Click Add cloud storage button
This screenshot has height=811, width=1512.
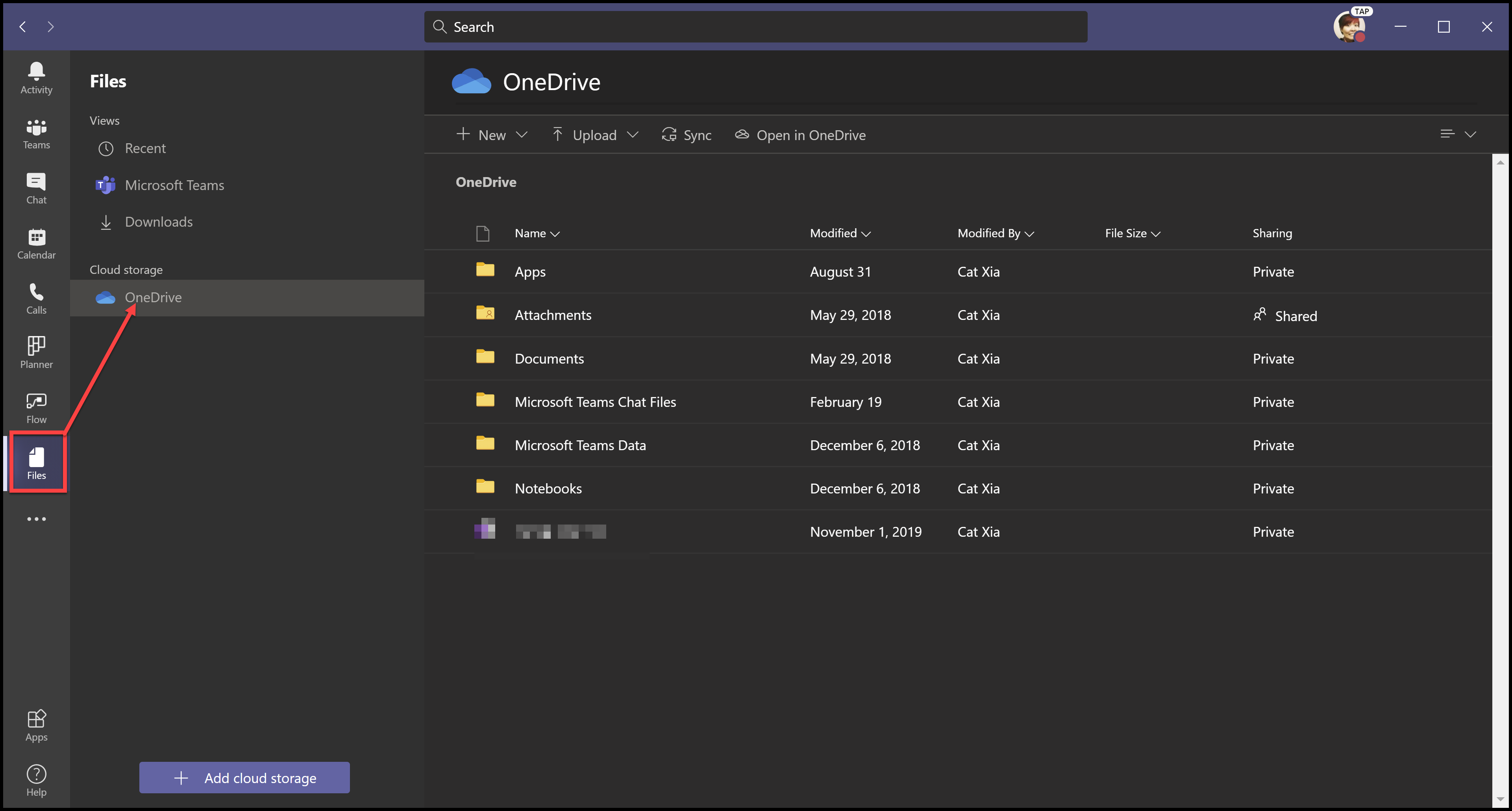(244, 778)
